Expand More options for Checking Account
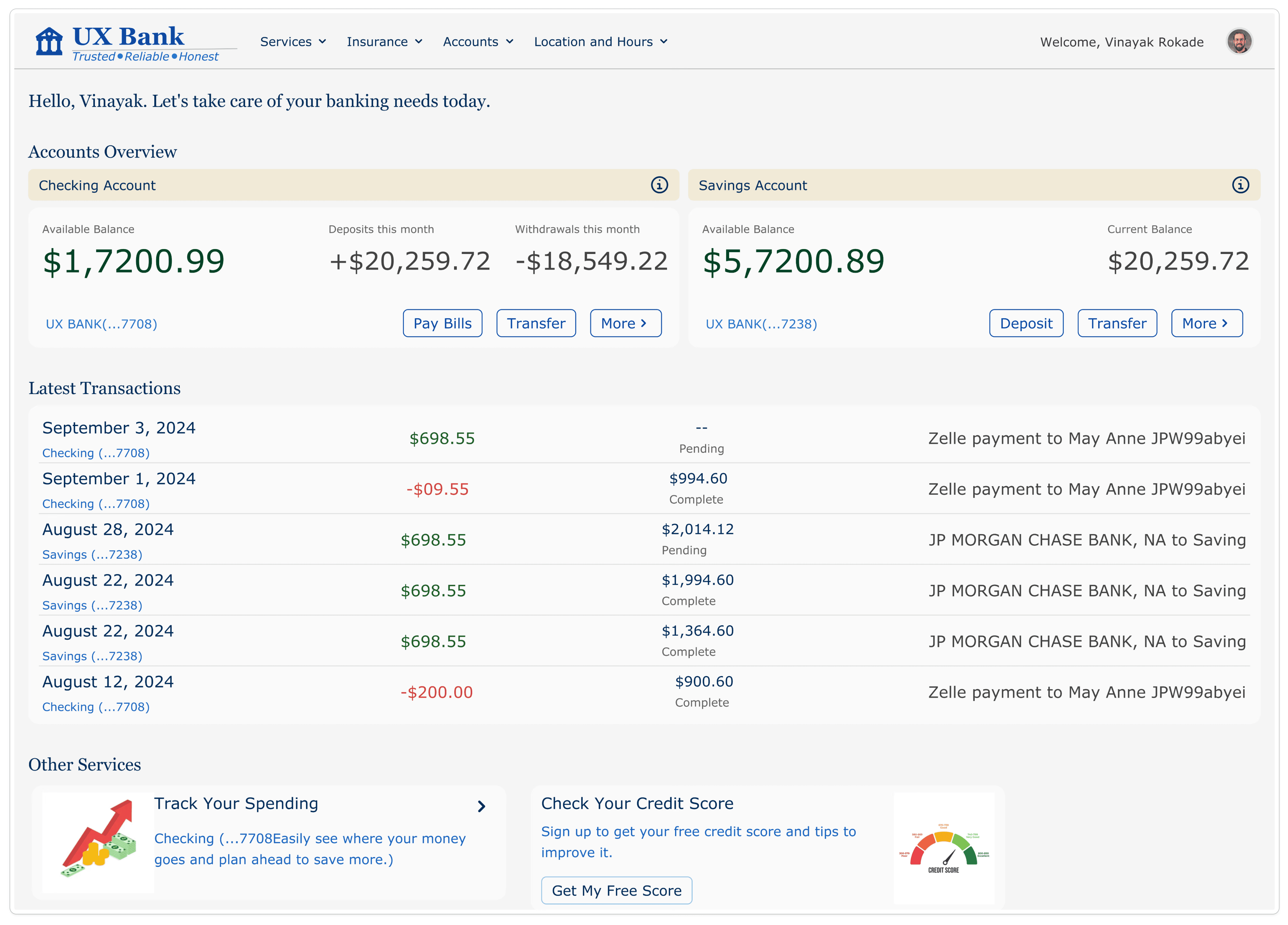This screenshot has height=925, width=1288. (x=626, y=323)
